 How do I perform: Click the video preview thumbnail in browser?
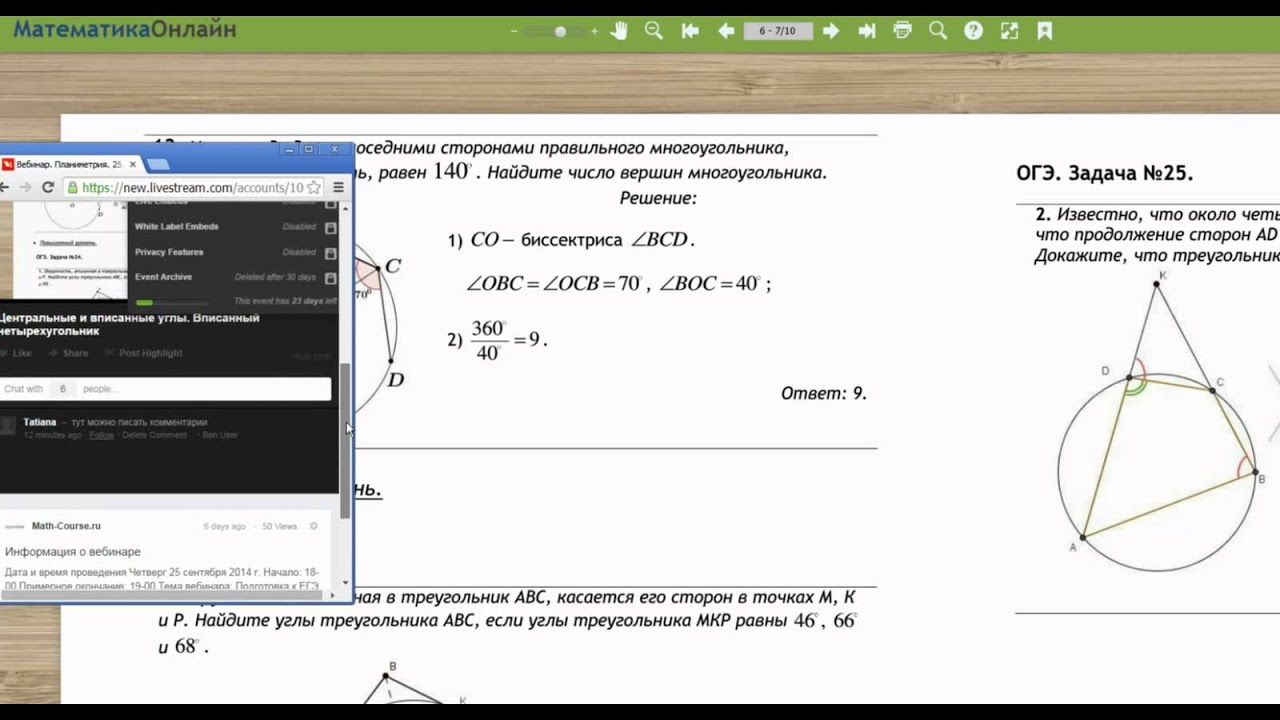click(64, 250)
